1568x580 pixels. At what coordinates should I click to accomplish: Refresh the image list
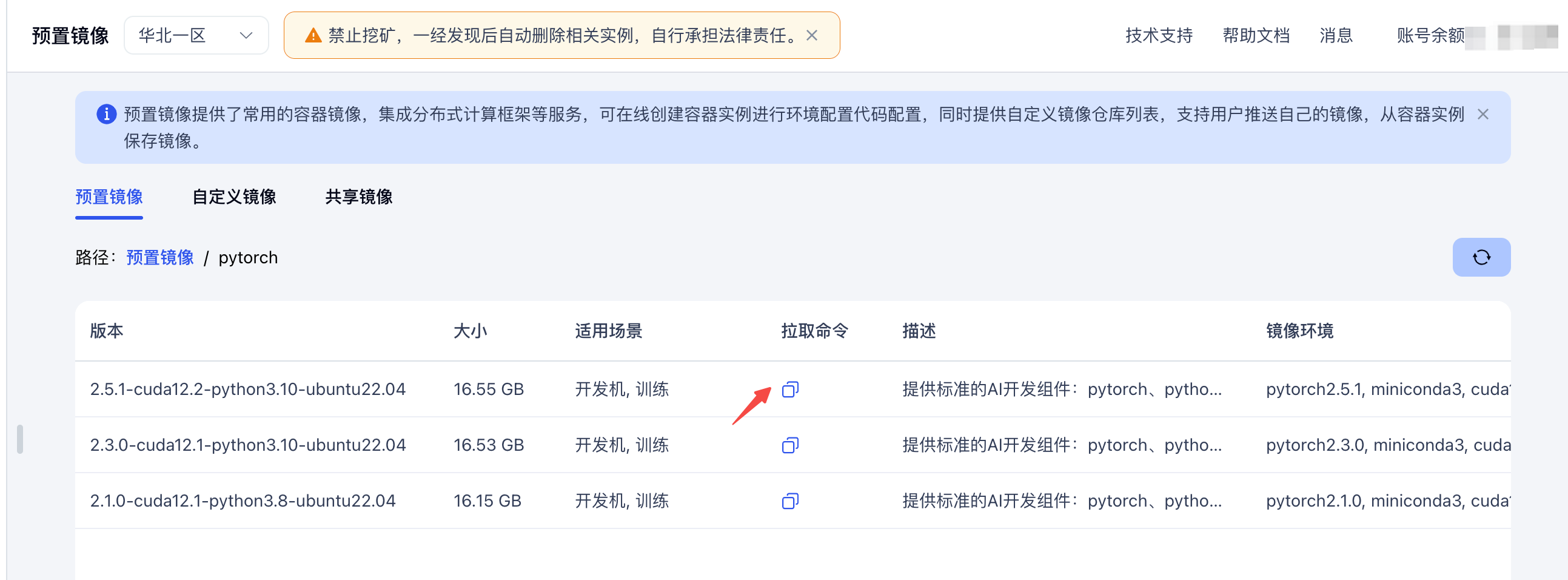1481,257
